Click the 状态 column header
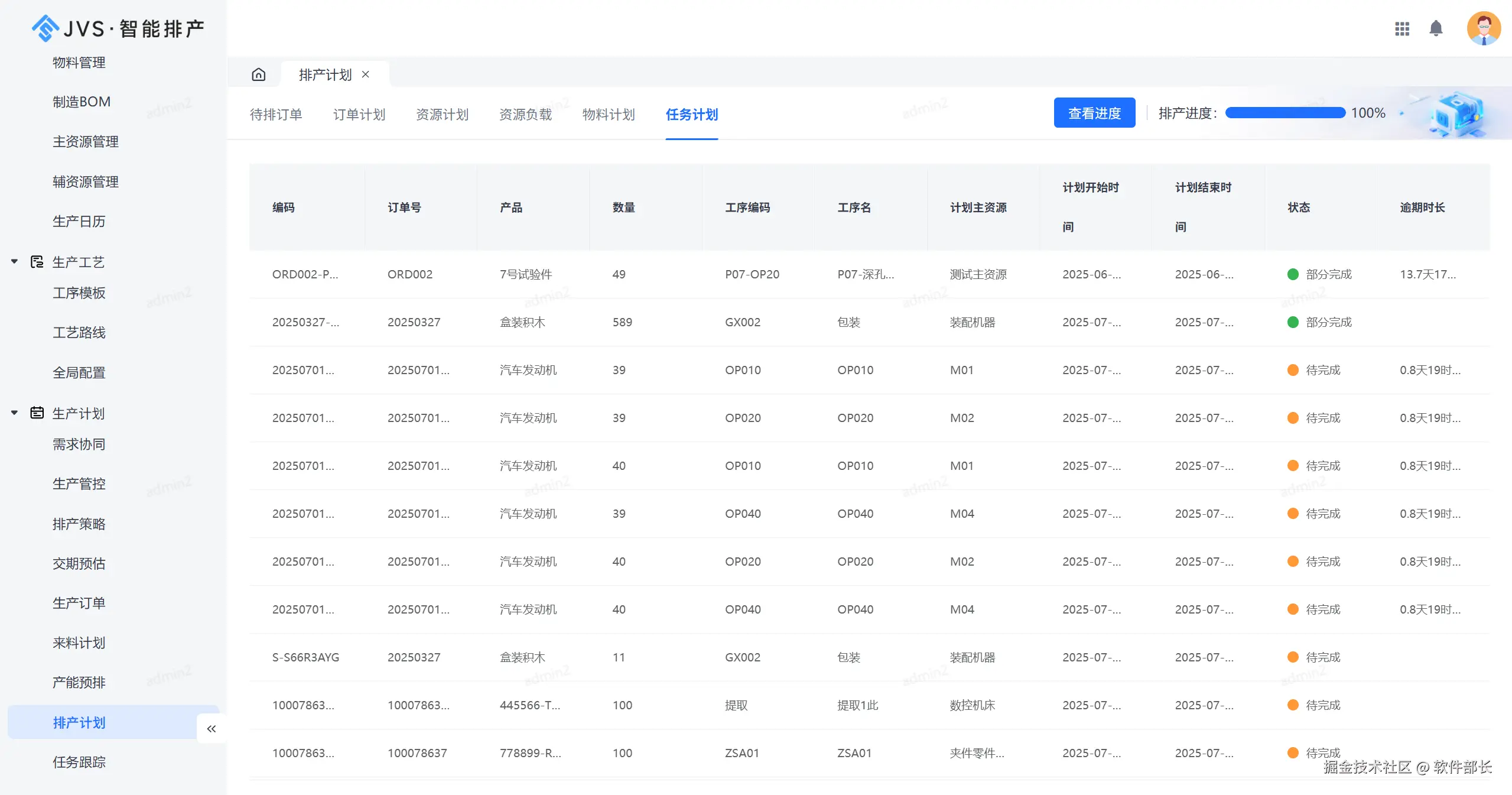The width and height of the screenshot is (1512, 795). point(1299,207)
